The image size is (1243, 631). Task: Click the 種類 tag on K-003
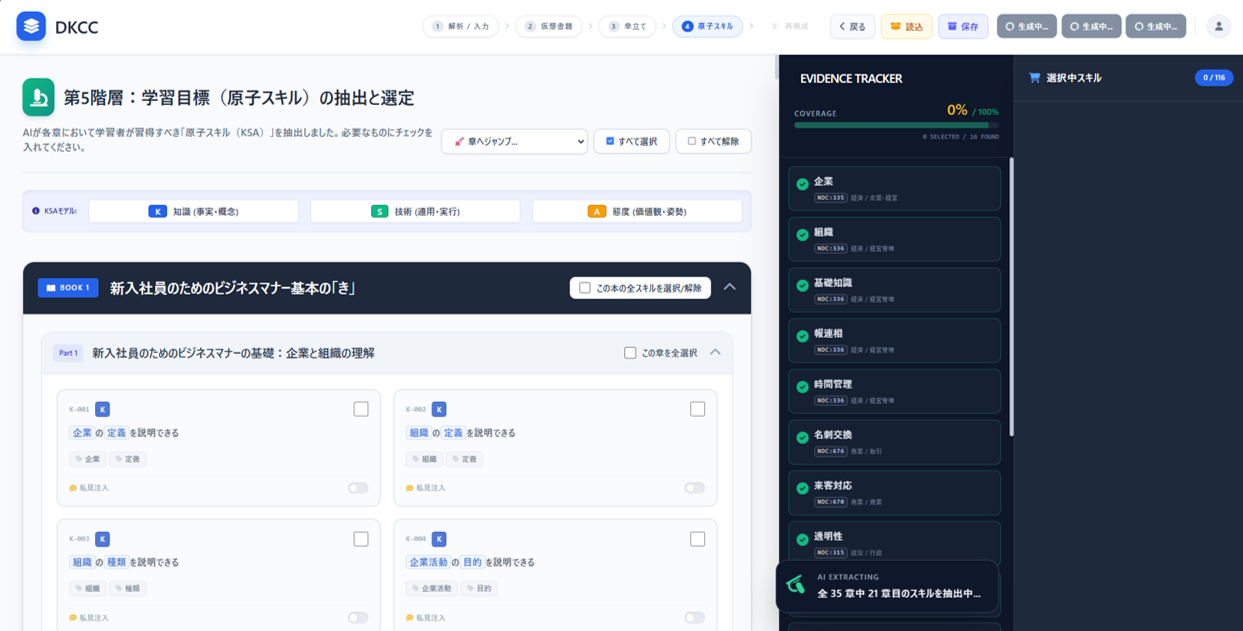click(128, 589)
